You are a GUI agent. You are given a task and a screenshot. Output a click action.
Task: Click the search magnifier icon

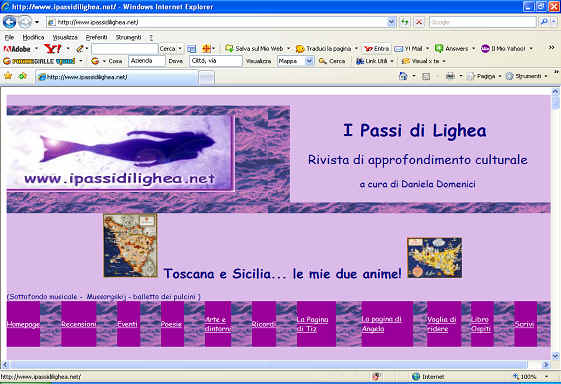point(544,22)
